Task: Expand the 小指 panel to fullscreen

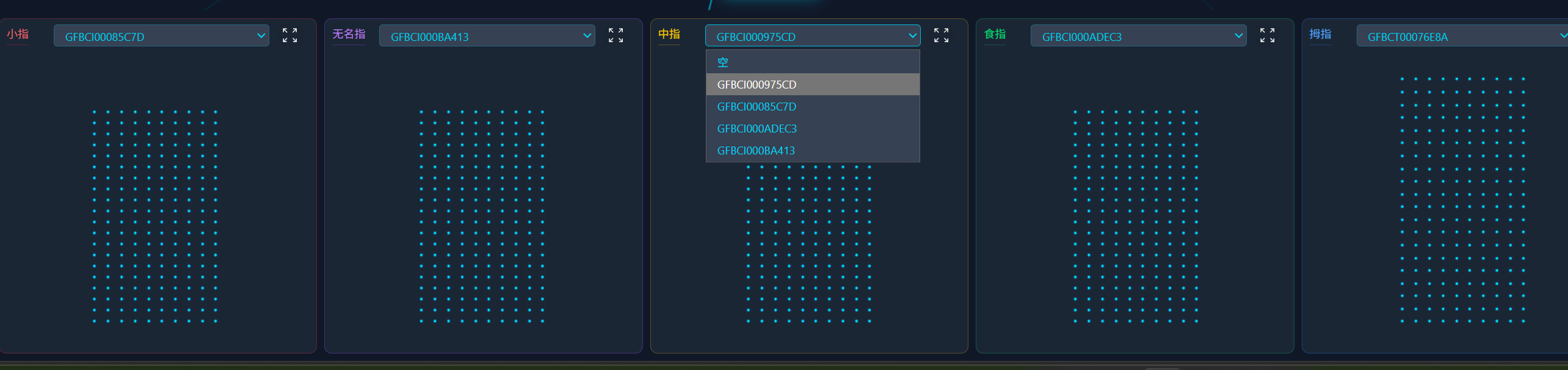Action: point(290,35)
